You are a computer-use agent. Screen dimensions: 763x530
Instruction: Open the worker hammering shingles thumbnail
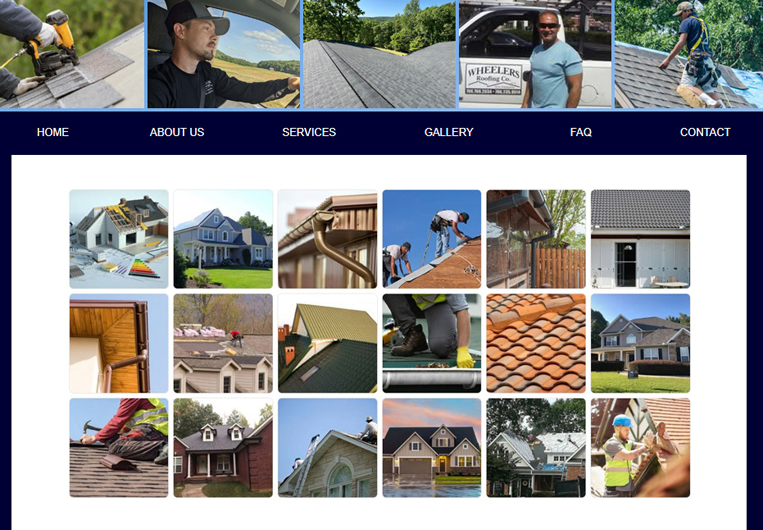click(119, 448)
